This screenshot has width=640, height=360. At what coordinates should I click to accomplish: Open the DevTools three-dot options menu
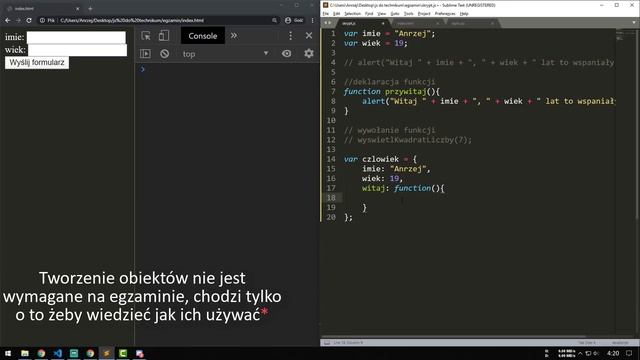click(291, 36)
